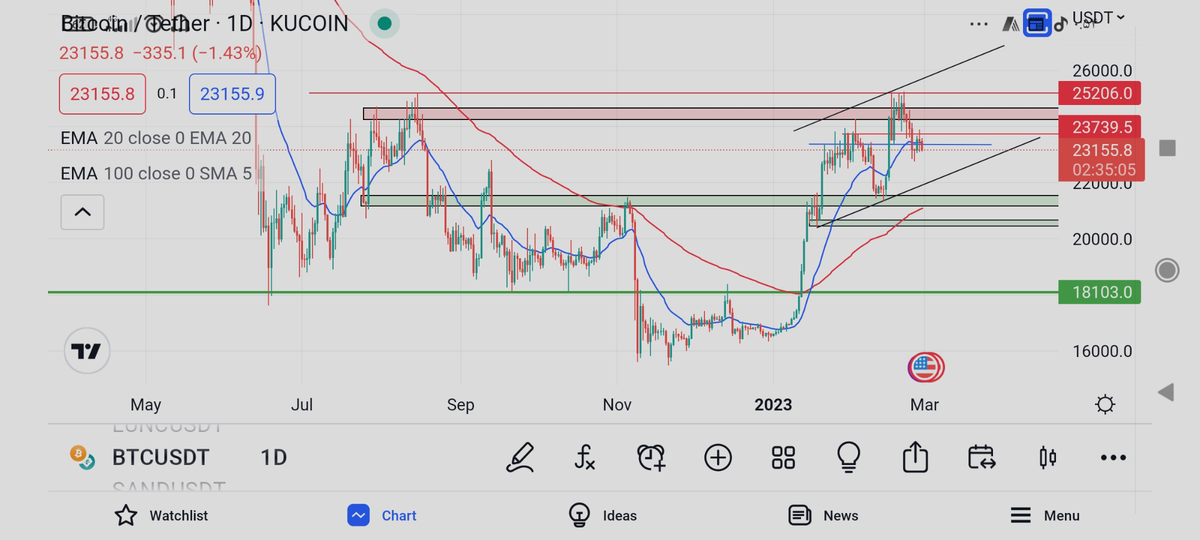Open the indicators fx icon
Image resolution: width=1200 pixels, height=540 pixels.
point(585,458)
